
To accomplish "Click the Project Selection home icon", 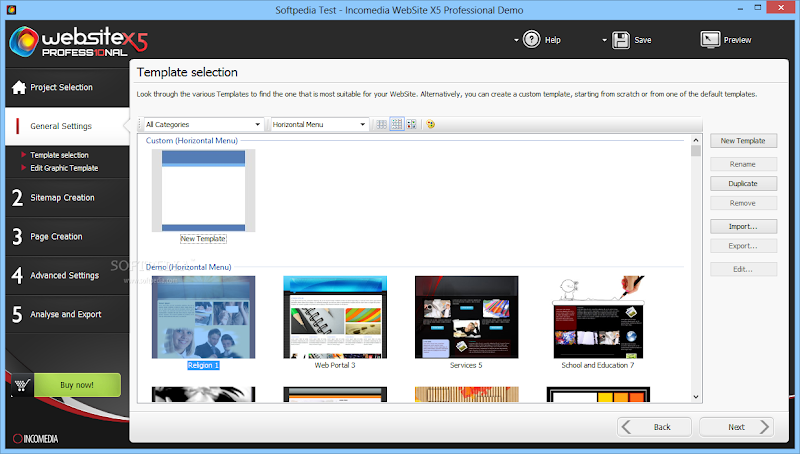I will pos(19,87).
